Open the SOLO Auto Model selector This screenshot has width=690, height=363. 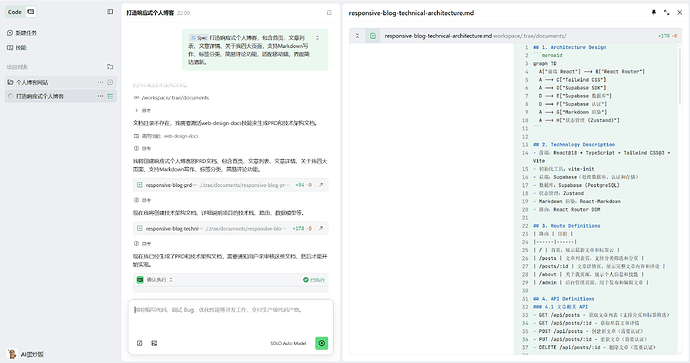[288, 343]
